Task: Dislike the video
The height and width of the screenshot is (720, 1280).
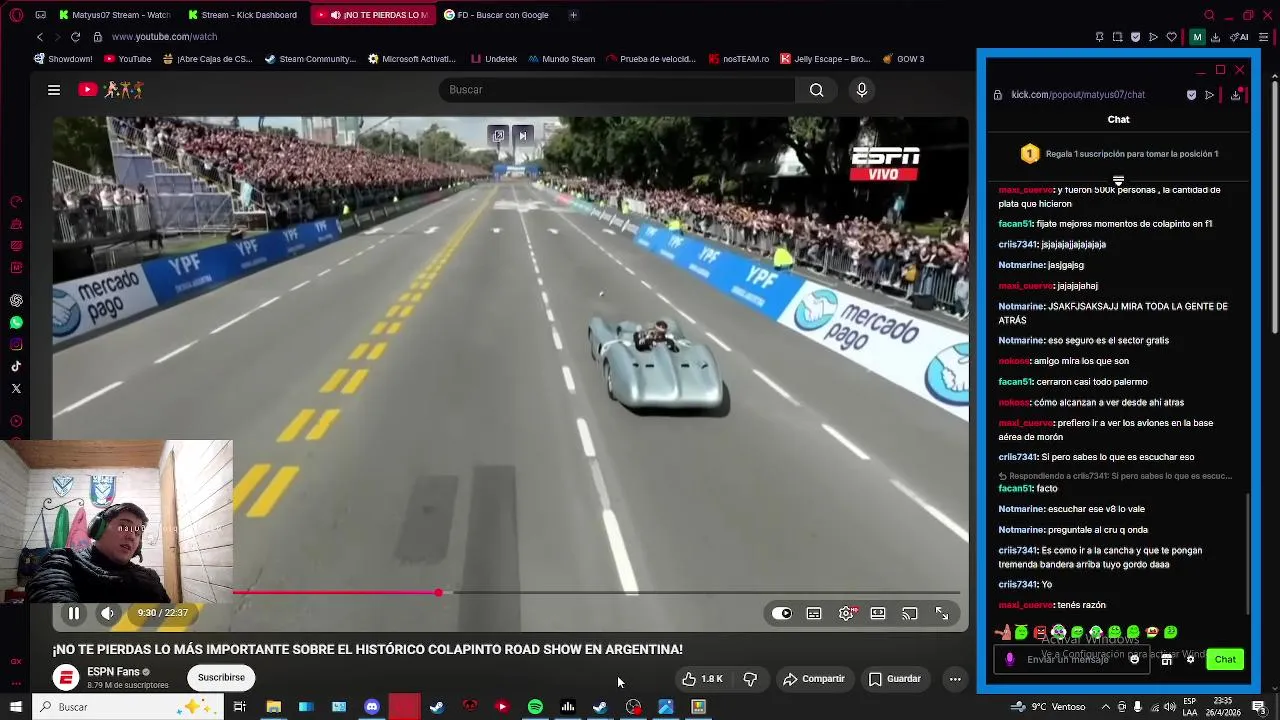Action: (x=750, y=679)
